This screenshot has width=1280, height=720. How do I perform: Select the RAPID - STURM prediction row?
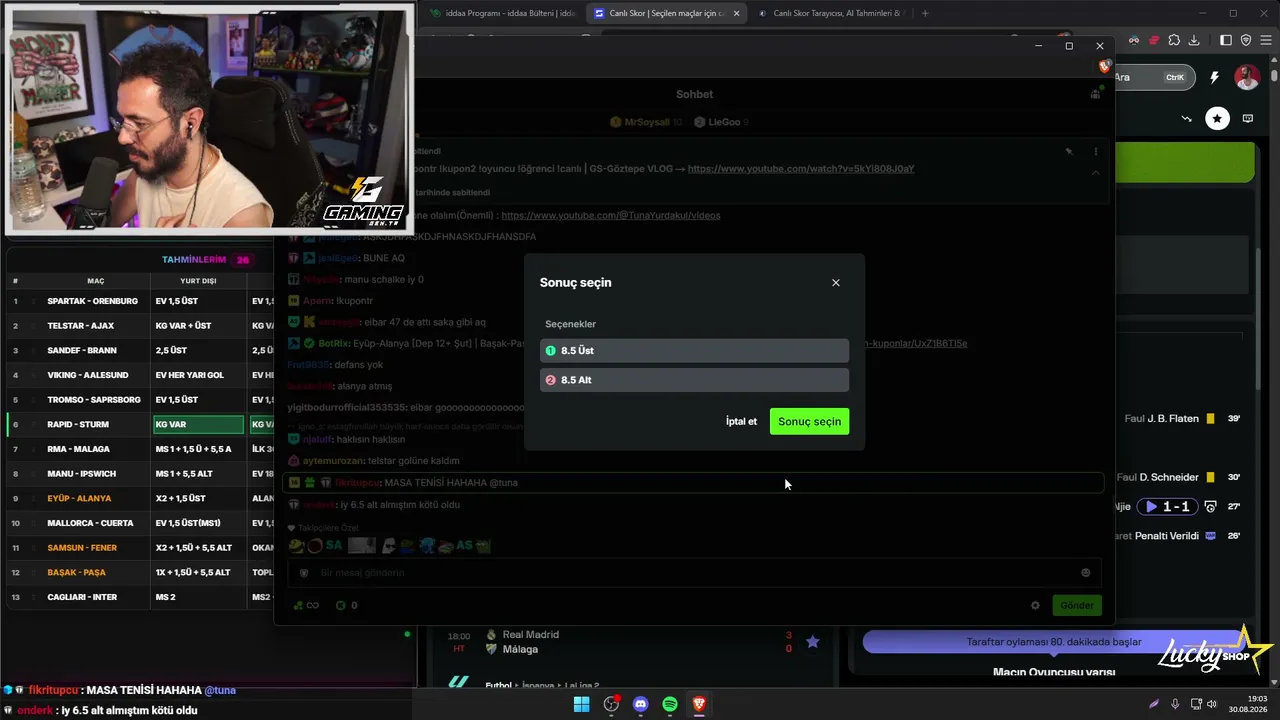click(140, 424)
